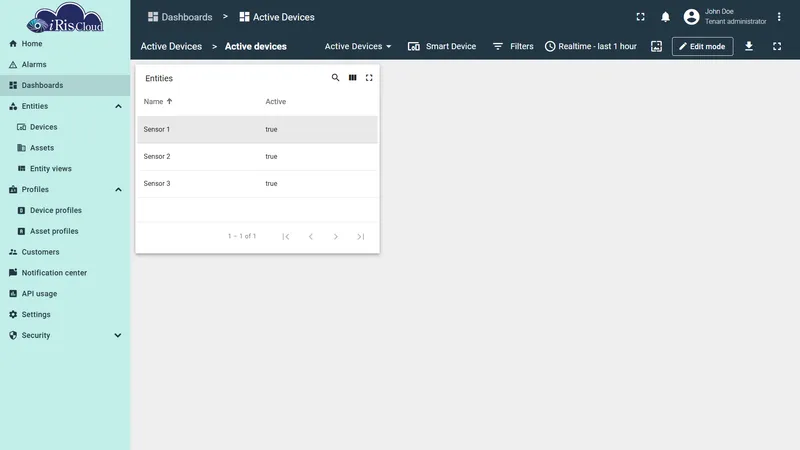This screenshot has height=450, width=800.
Task: Go to previous page arrow
Action: (x=311, y=236)
